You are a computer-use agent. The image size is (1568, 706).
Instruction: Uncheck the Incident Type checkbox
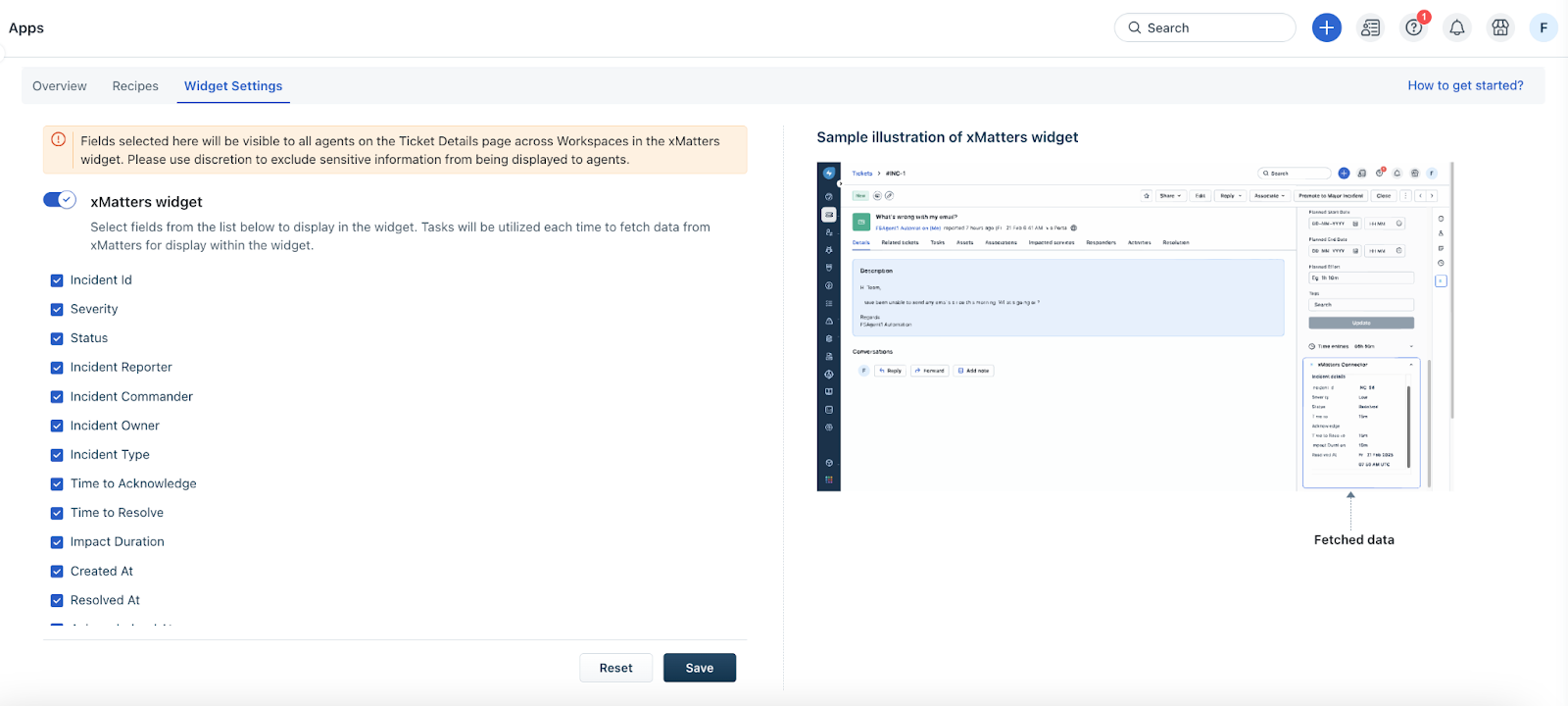[x=57, y=455]
